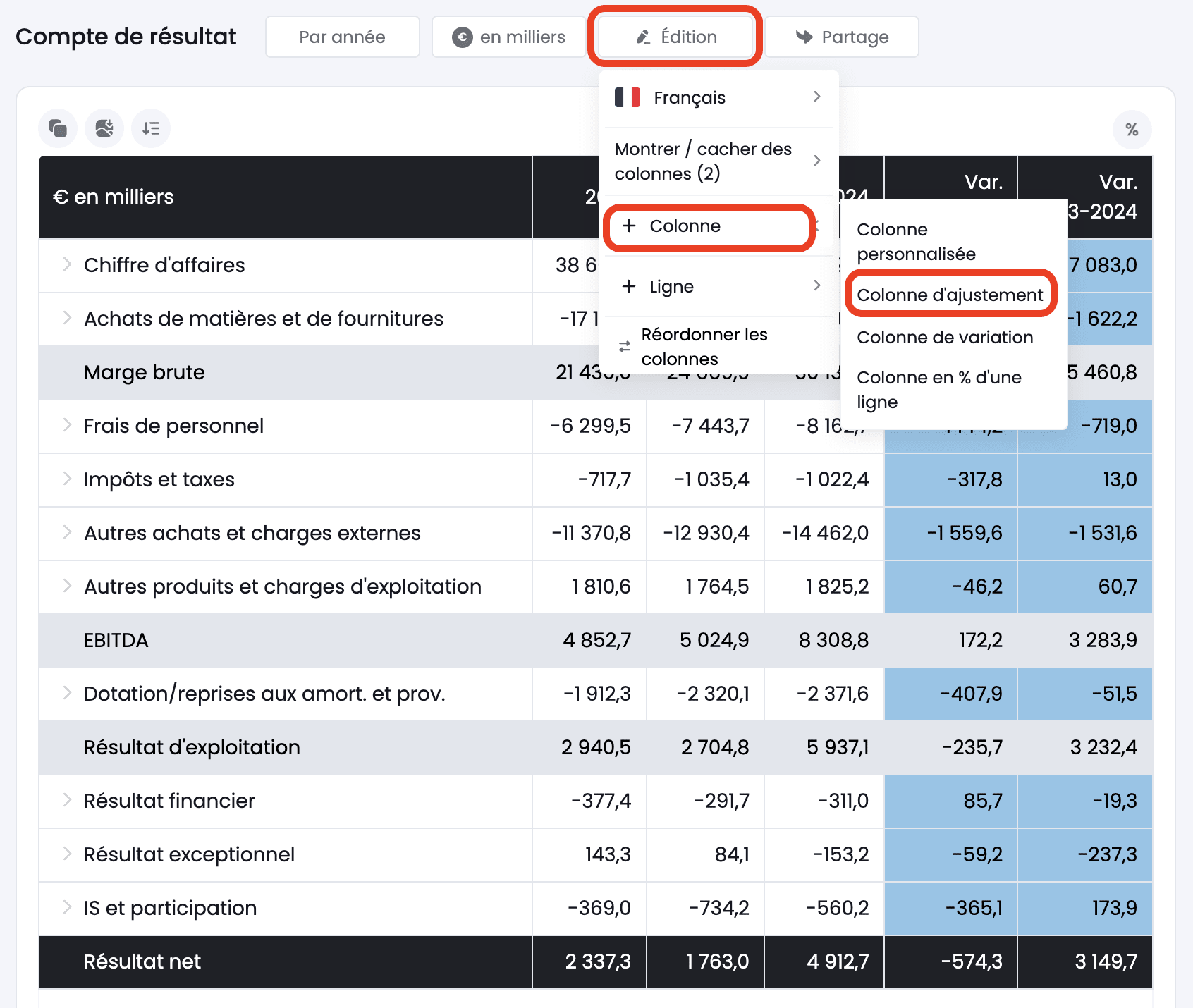Expand 'Dotation/reprises aux amort. et prov.' row
Screen dimensions: 1193x1008
pyautogui.click(x=67, y=693)
